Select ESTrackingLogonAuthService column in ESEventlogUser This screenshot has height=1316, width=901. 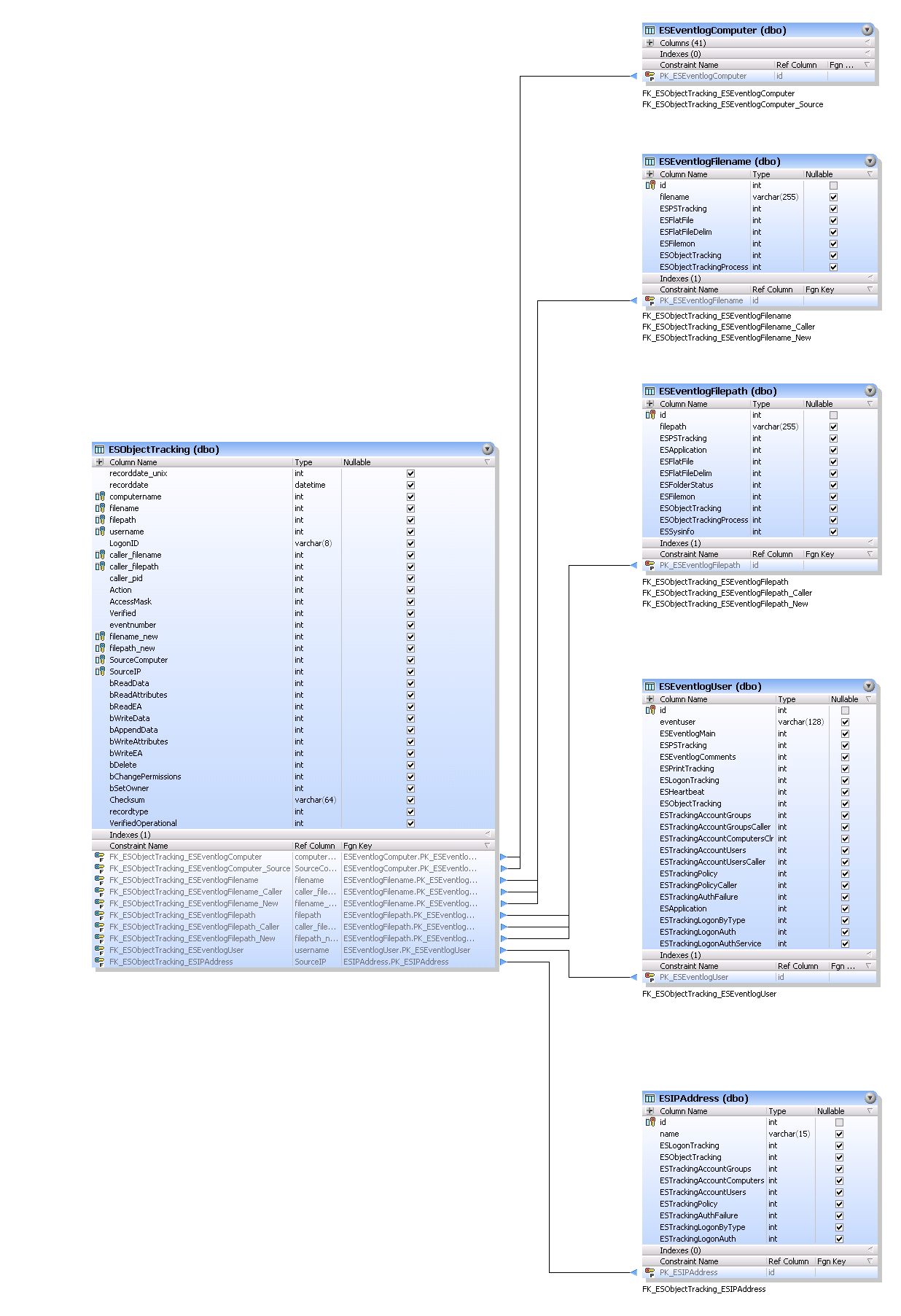pyautogui.click(x=760, y=943)
